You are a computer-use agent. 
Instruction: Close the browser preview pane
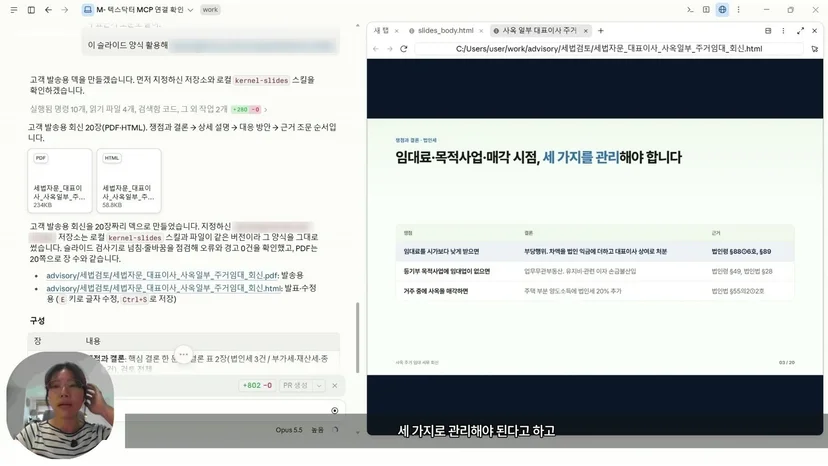pos(814,31)
